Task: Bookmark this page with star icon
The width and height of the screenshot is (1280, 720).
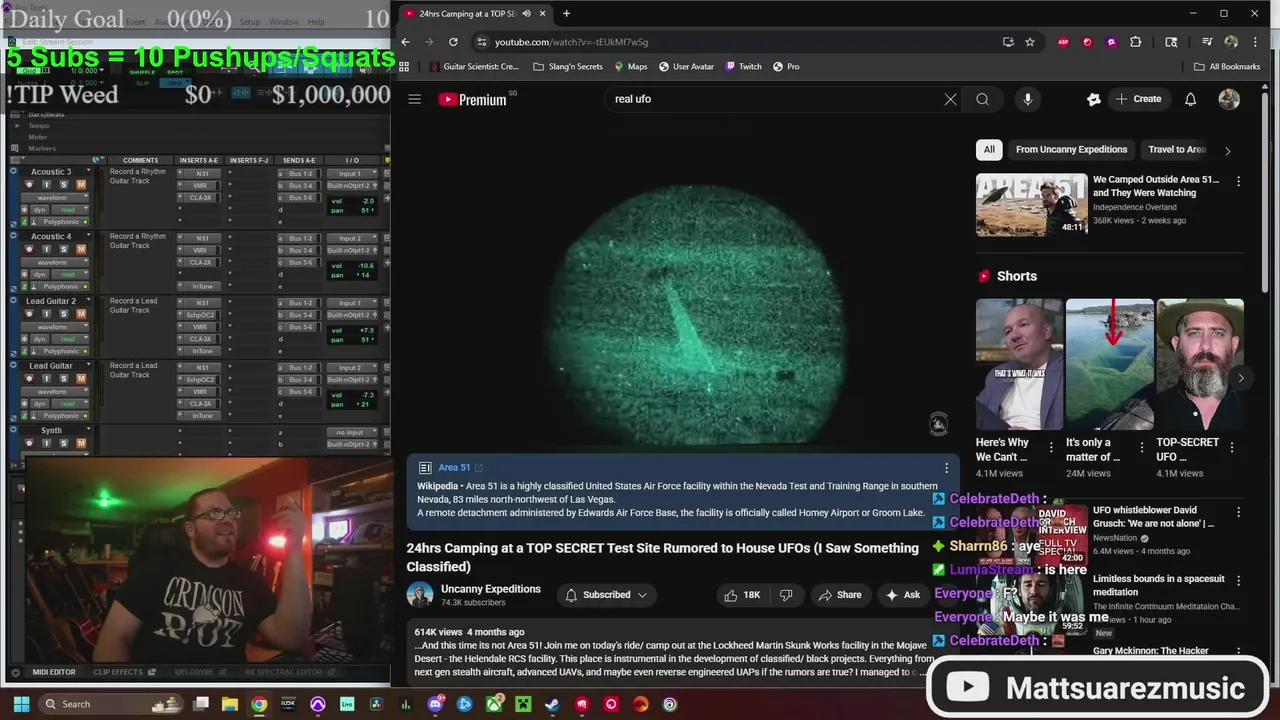Action: tap(1030, 42)
